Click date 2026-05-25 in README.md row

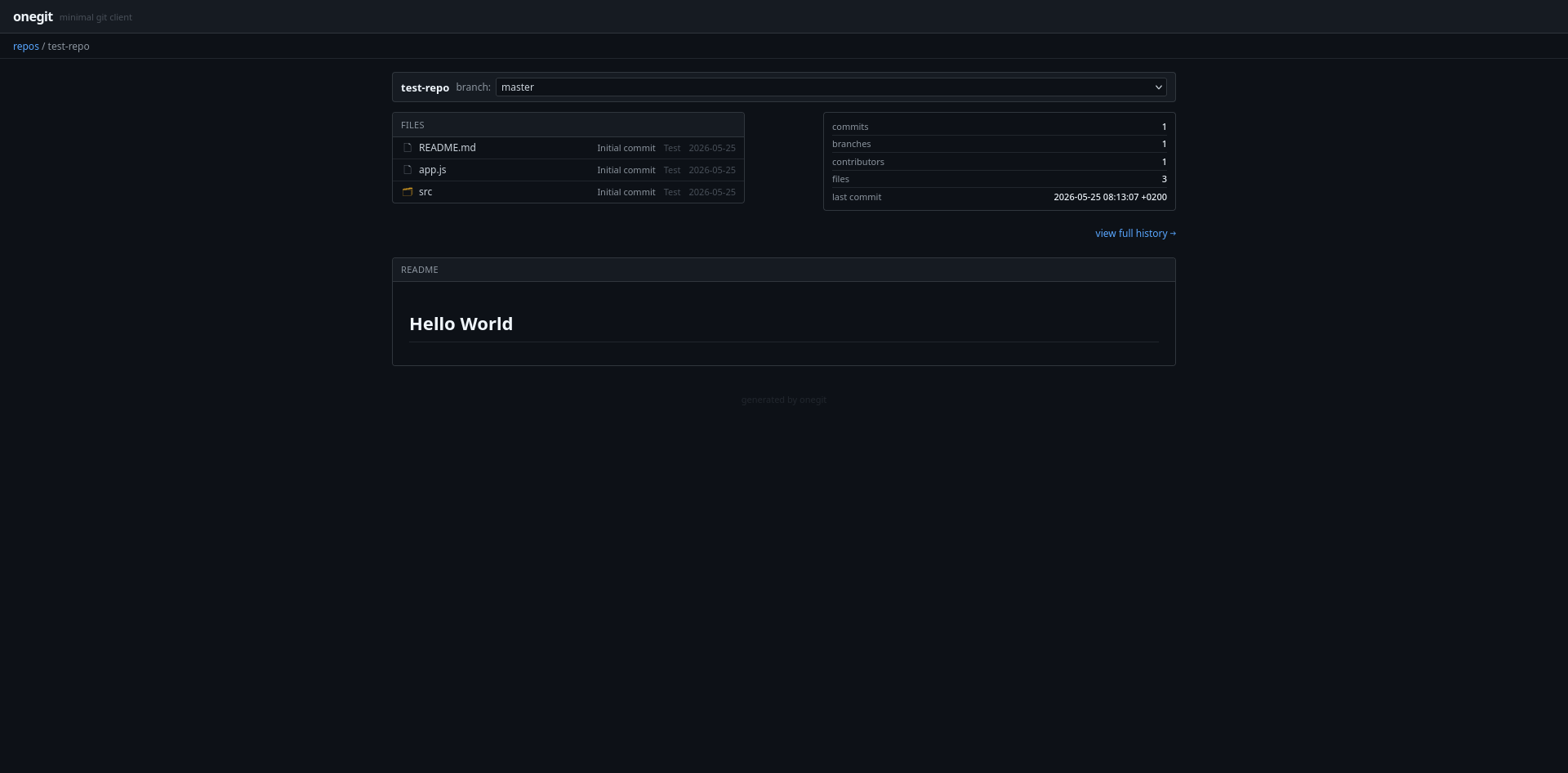pyautogui.click(x=712, y=148)
